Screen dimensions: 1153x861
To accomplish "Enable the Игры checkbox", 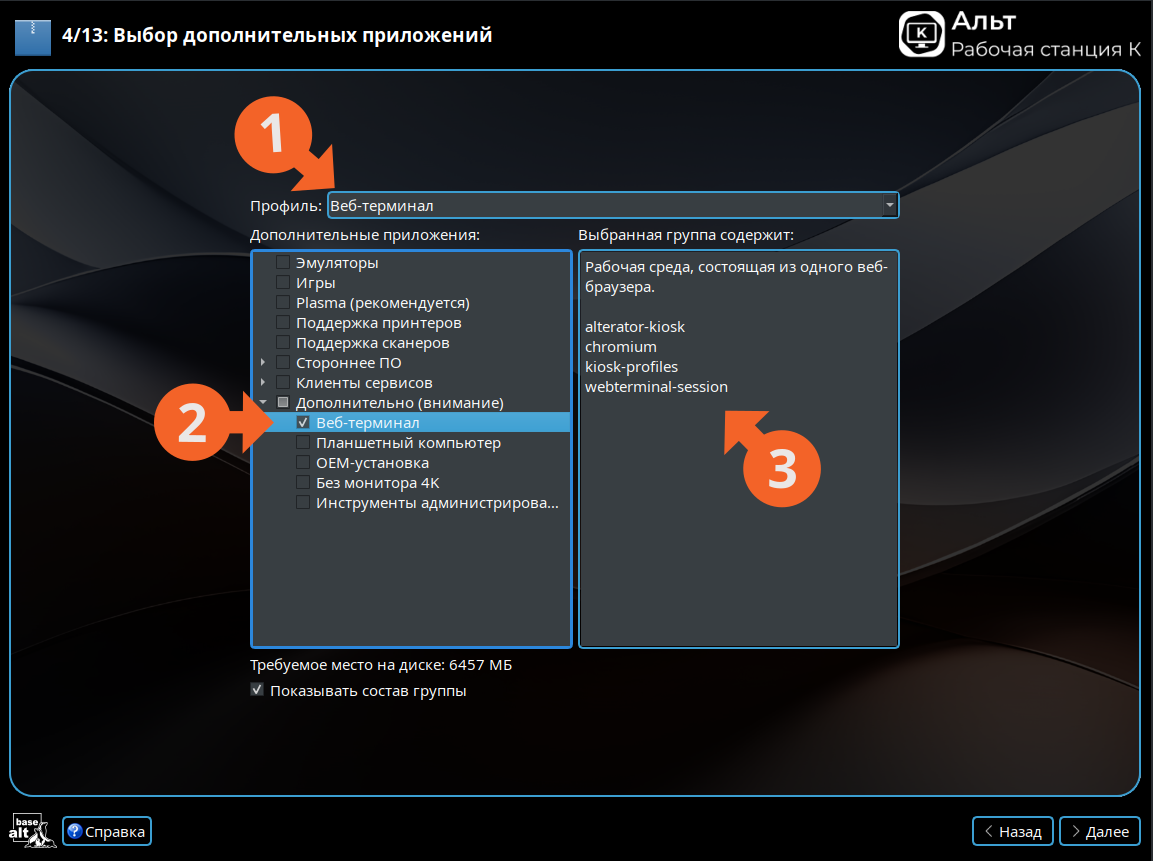I will [x=283, y=283].
